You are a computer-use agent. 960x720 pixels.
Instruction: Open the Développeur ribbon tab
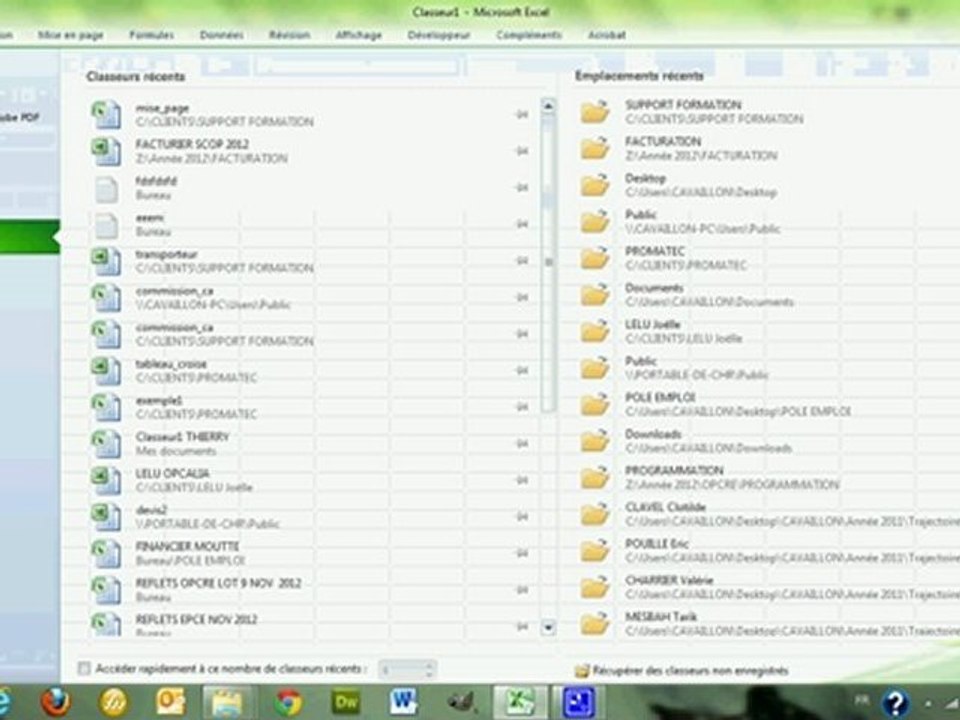(439, 35)
